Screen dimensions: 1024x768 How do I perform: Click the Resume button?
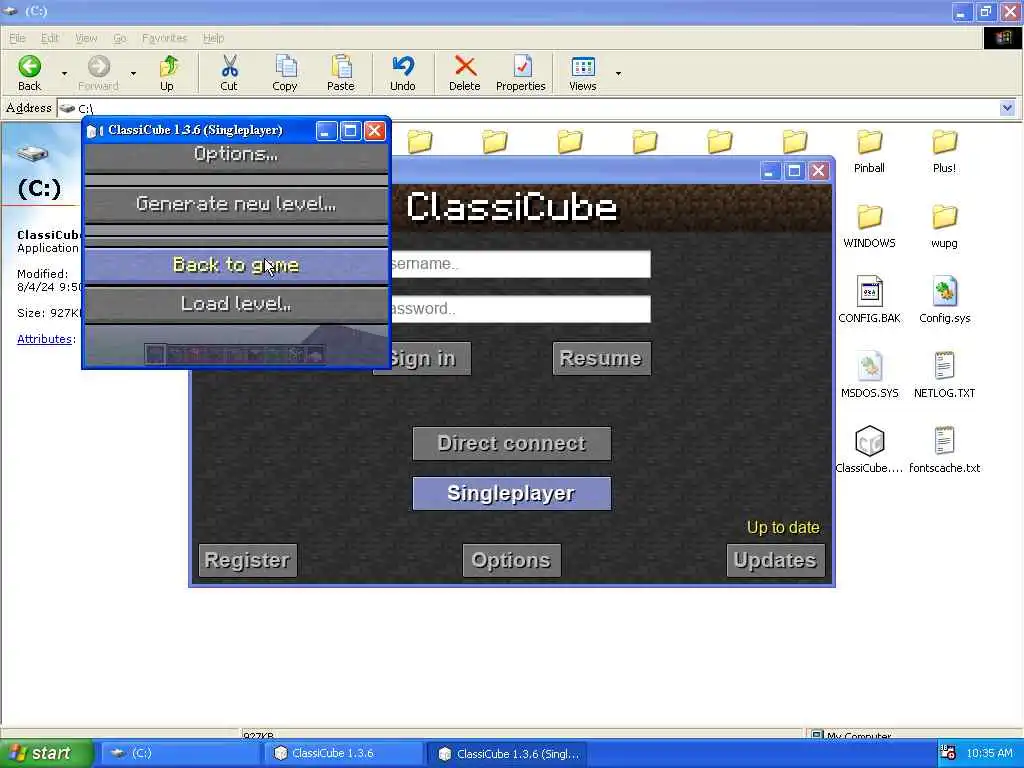point(601,359)
